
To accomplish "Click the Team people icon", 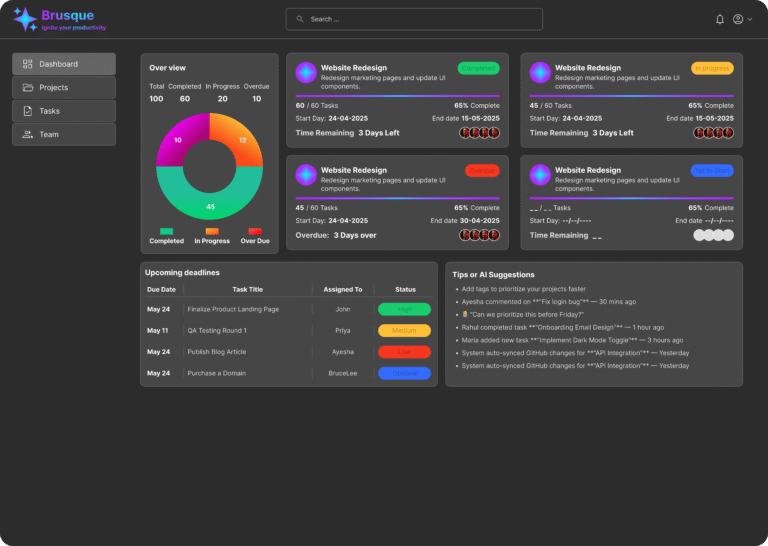I will (x=27, y=134).
